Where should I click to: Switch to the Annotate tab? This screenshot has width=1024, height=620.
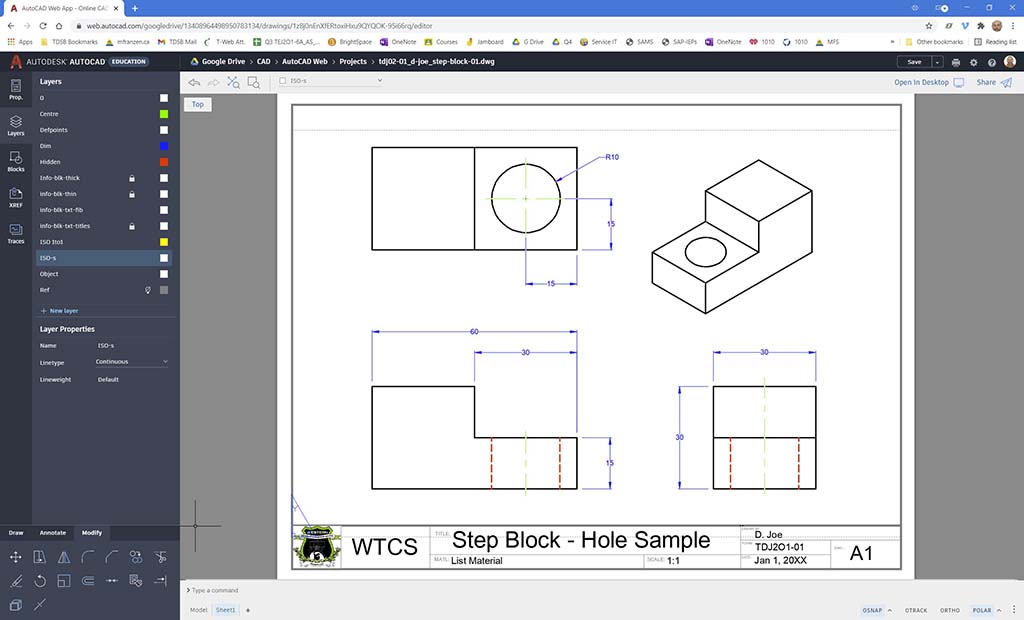coord(53,533)
